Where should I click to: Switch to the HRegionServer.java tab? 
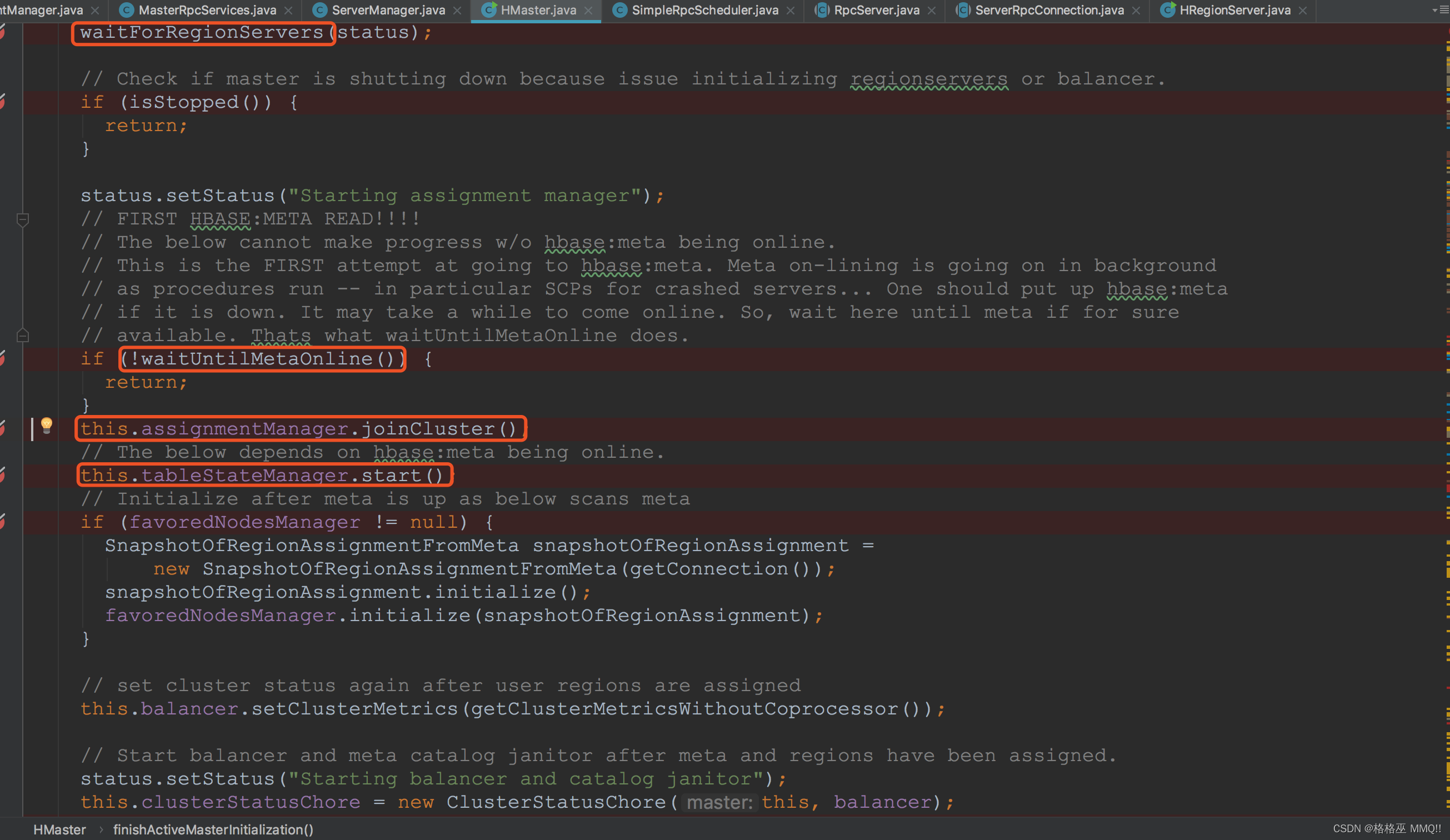1234,11
